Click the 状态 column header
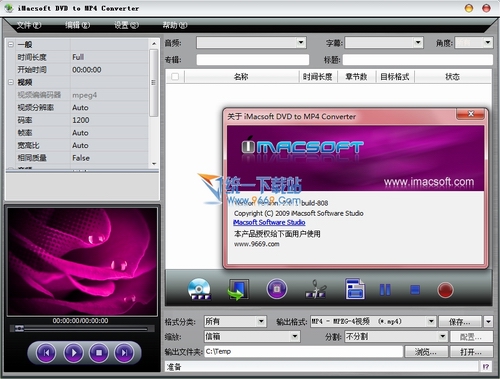 453,77
